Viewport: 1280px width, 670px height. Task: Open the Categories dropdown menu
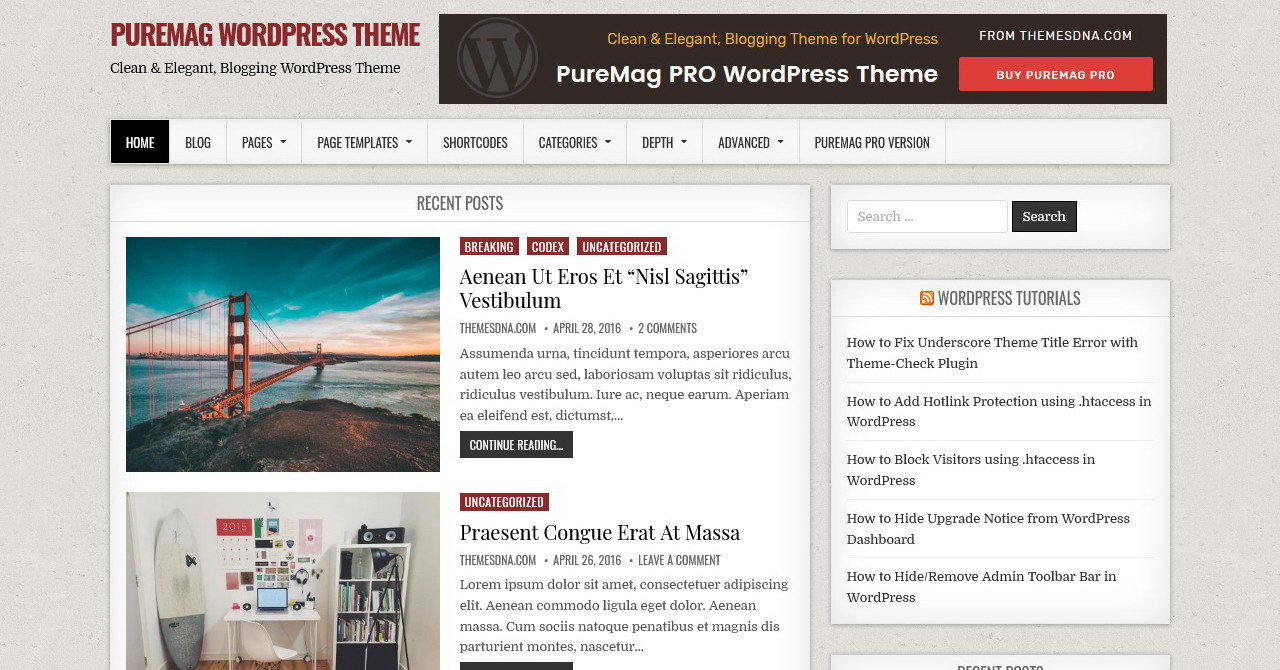[575, 142]
